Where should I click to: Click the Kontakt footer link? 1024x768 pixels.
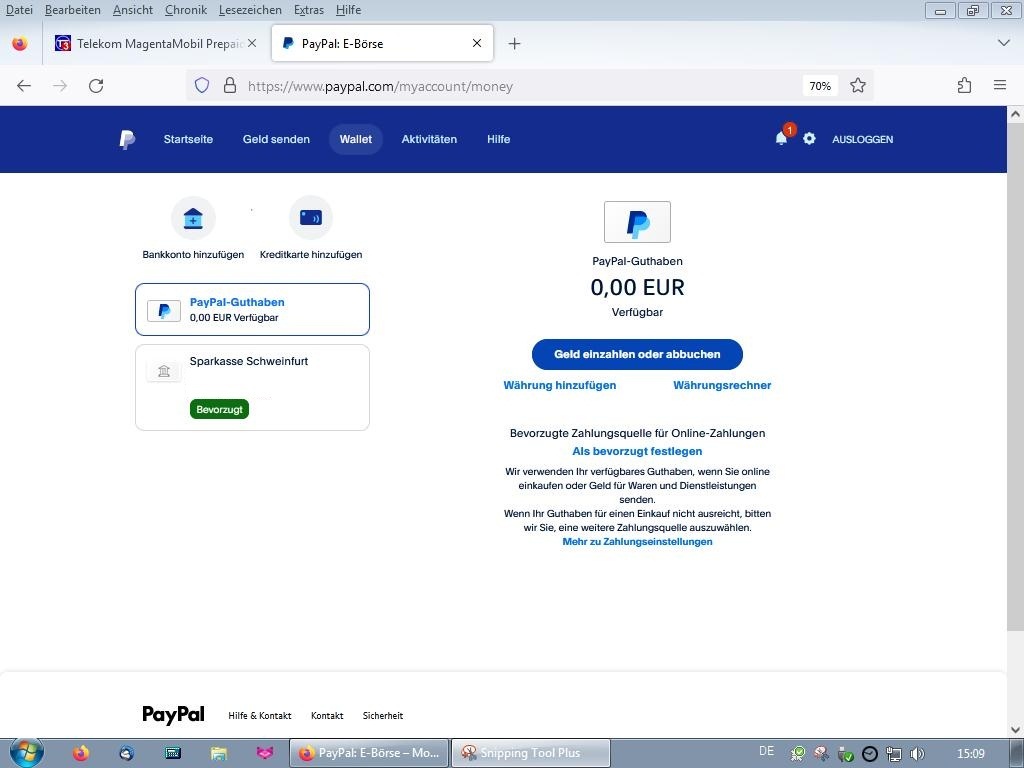[327, 716]
